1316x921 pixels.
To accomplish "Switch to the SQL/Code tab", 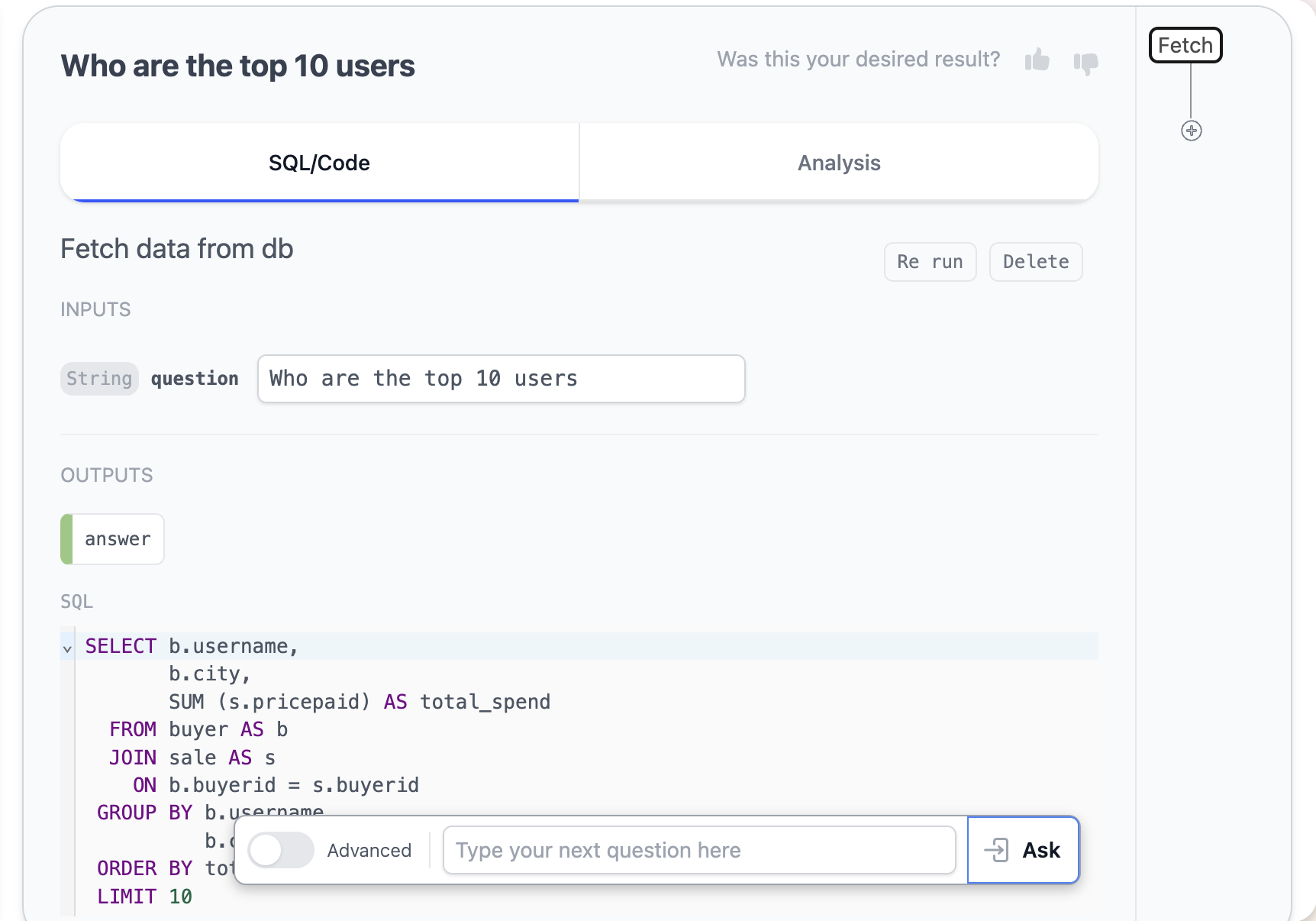I will (318, 162).
